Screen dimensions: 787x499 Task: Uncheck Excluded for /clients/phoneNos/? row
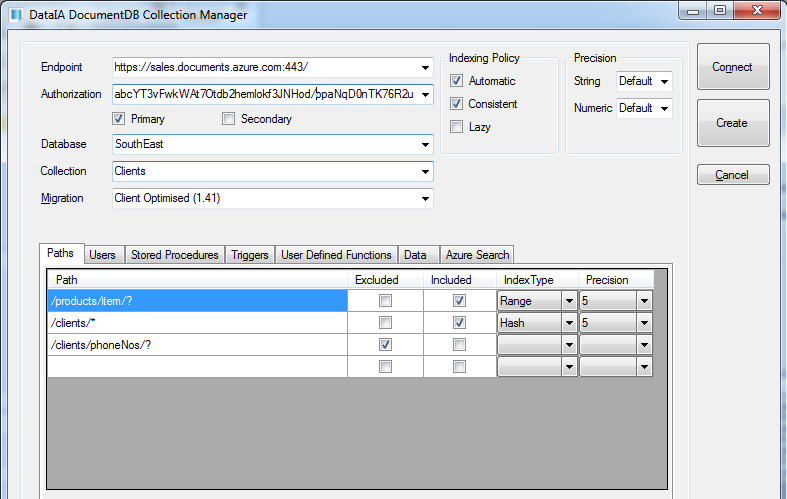(x=385, y=345)
